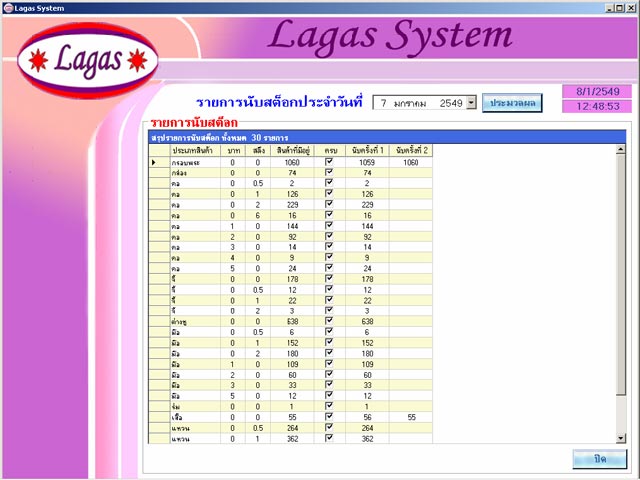Maximize the Lagas System window
The image size is (640, 480).
(620, 8)
